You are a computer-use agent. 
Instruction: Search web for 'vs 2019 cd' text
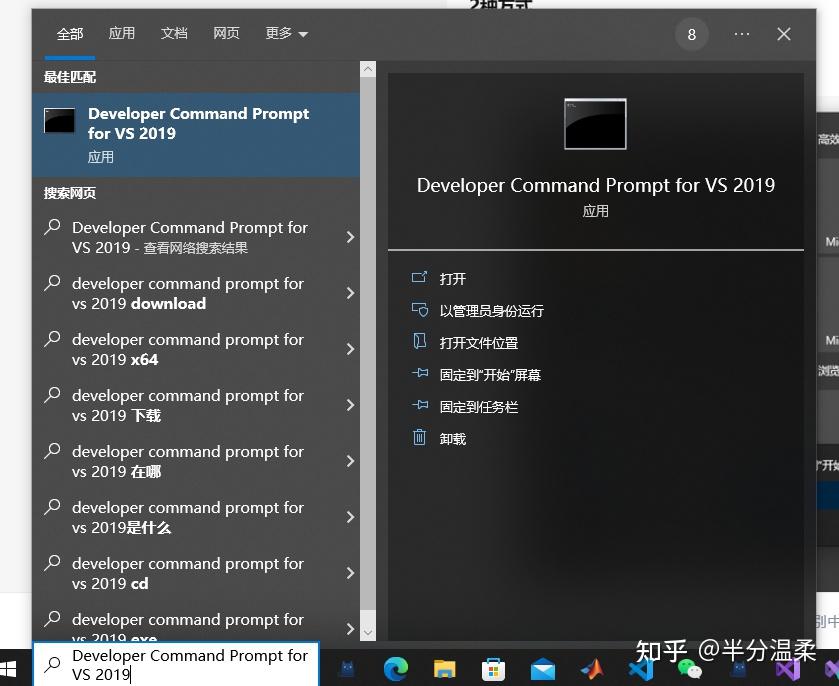click(x=188, y=573)
